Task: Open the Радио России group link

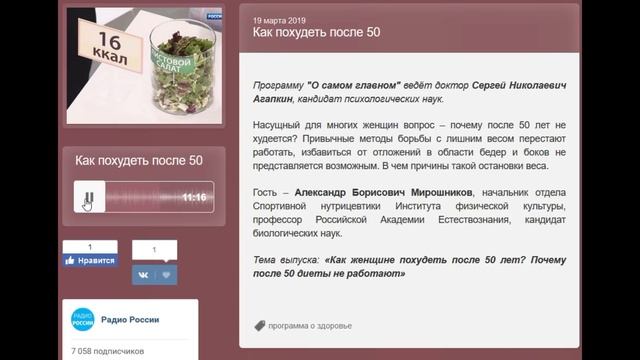Action: (x=130, y=320)
